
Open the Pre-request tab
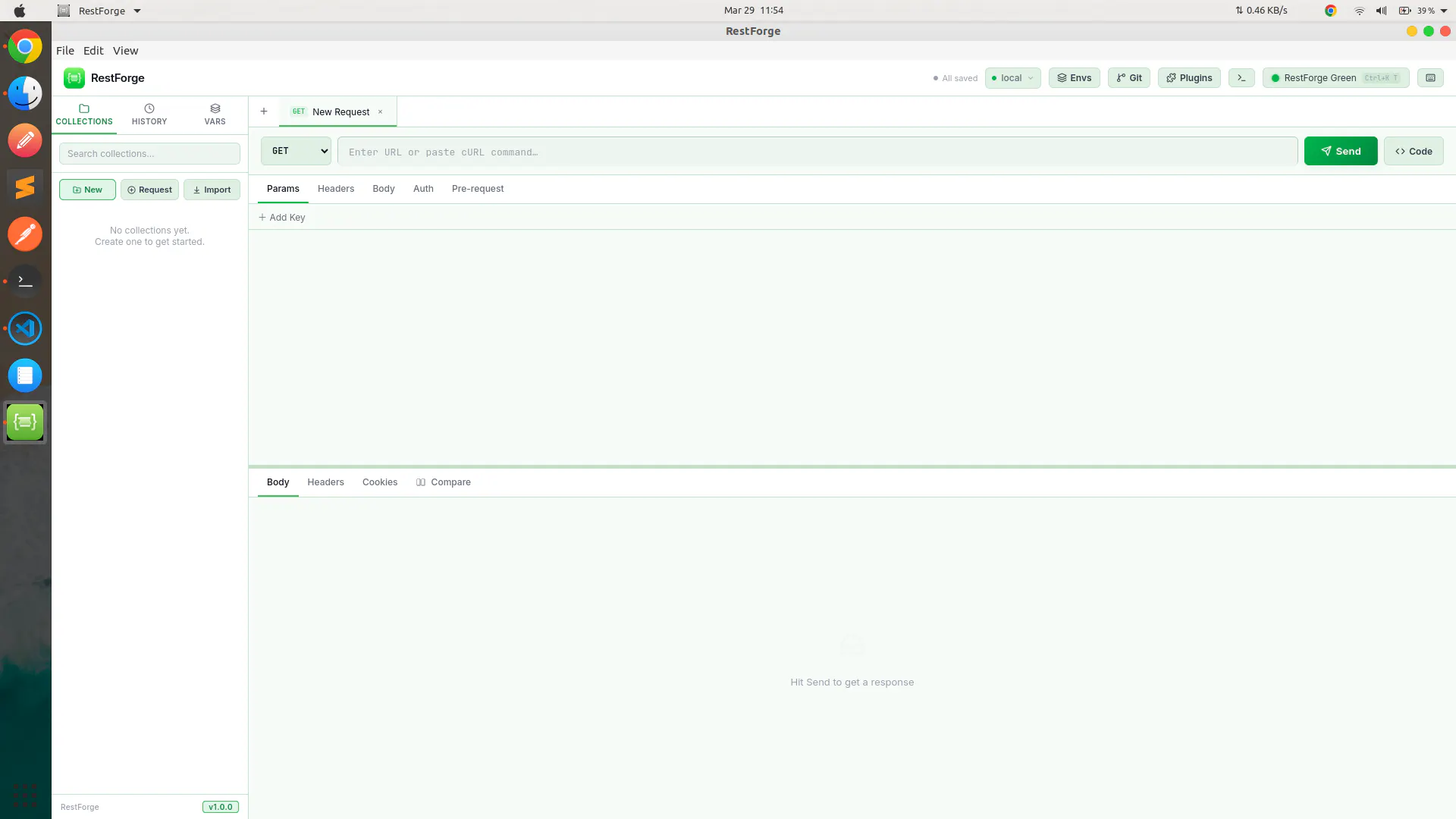[x=478, y=189]
